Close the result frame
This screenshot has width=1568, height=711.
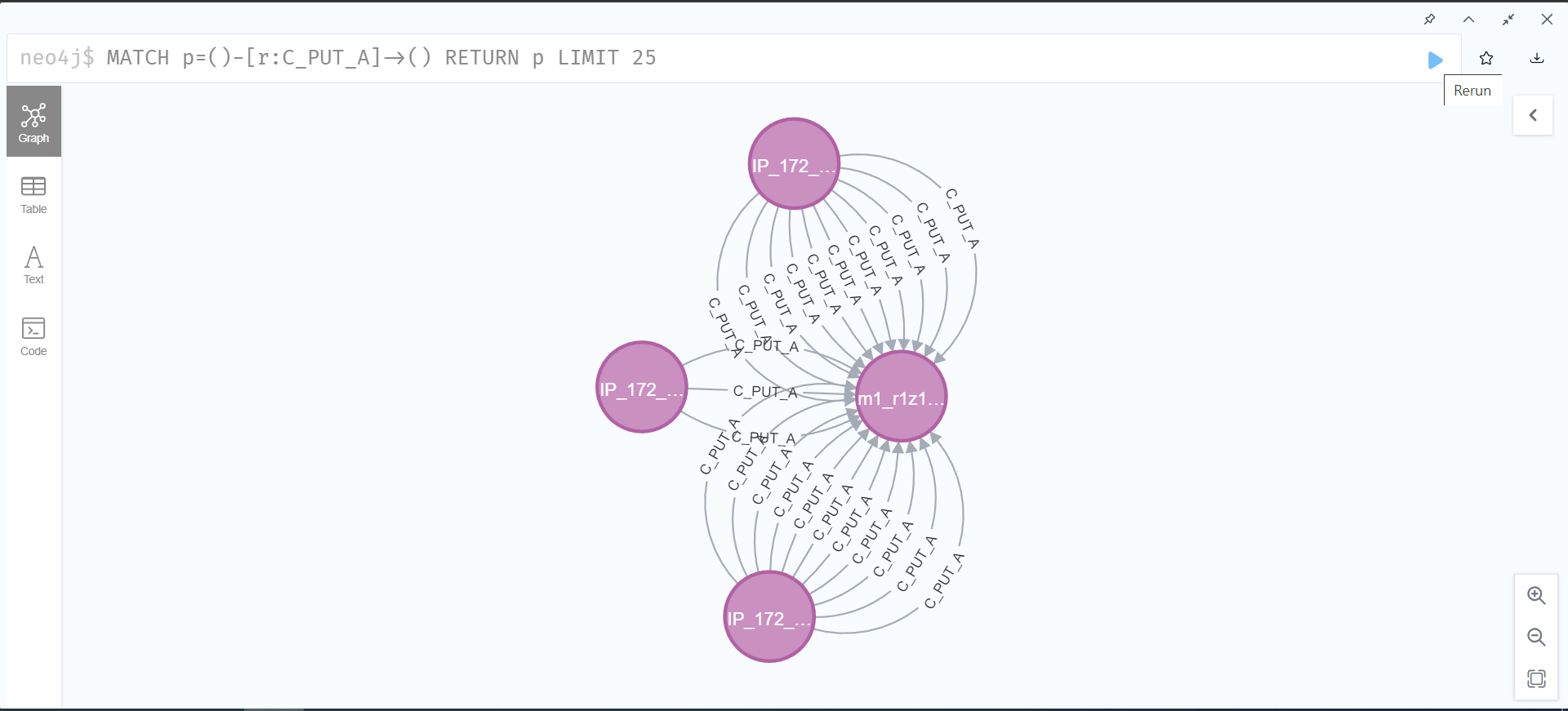1547,20
